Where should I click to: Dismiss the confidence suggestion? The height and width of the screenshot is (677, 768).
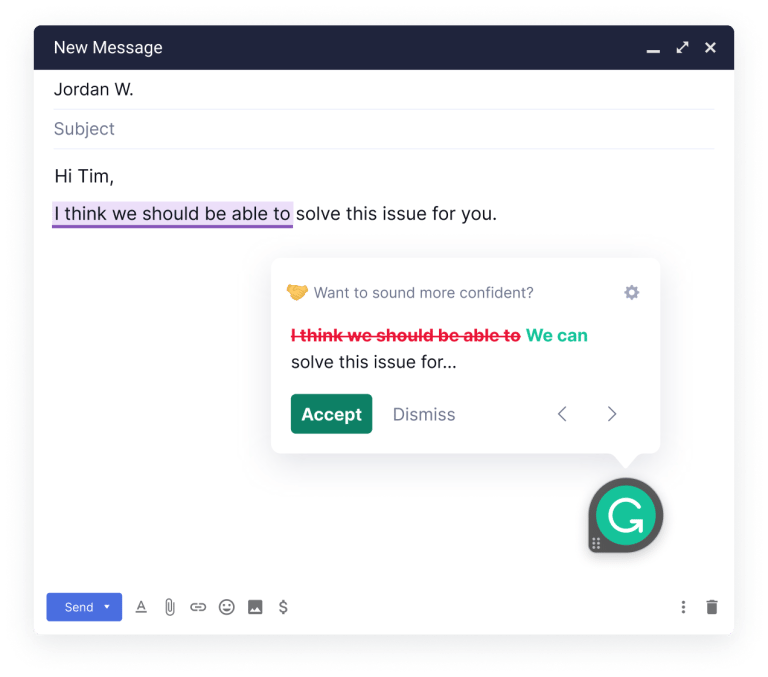[424, 414]
